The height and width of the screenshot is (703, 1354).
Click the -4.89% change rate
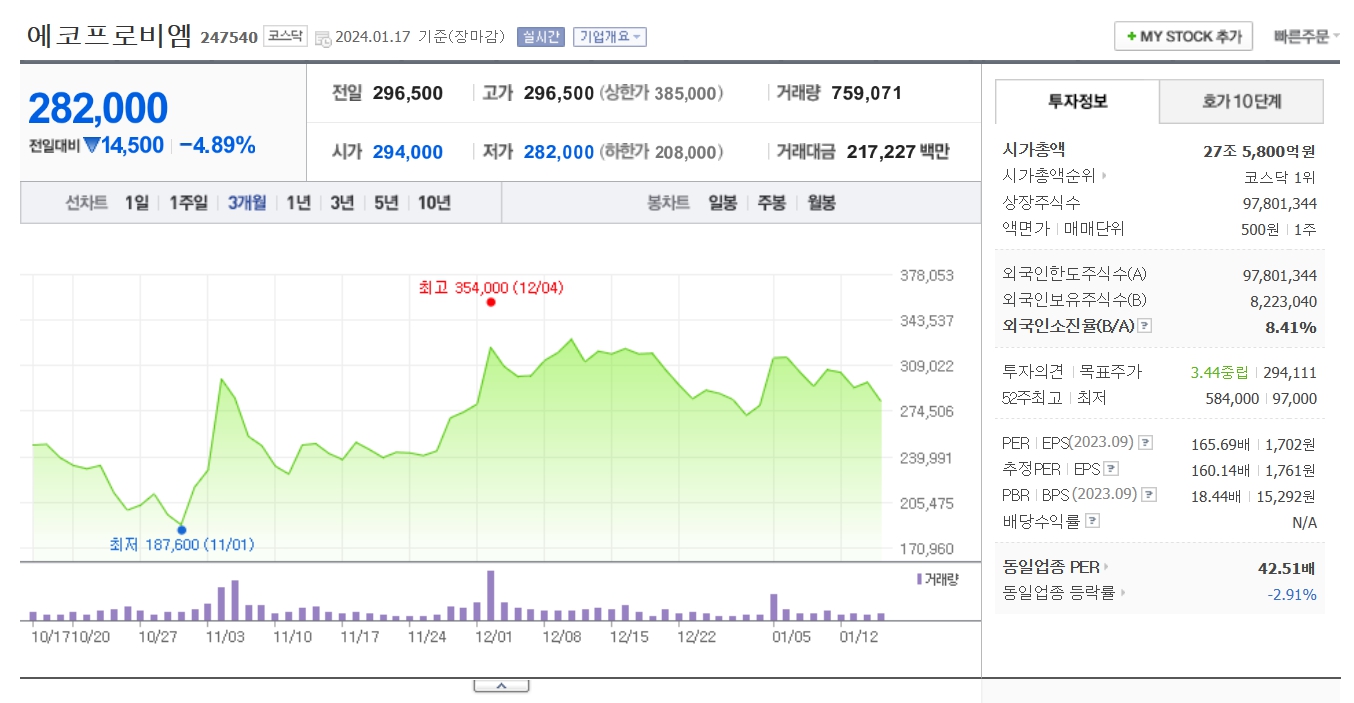point(218,145)
